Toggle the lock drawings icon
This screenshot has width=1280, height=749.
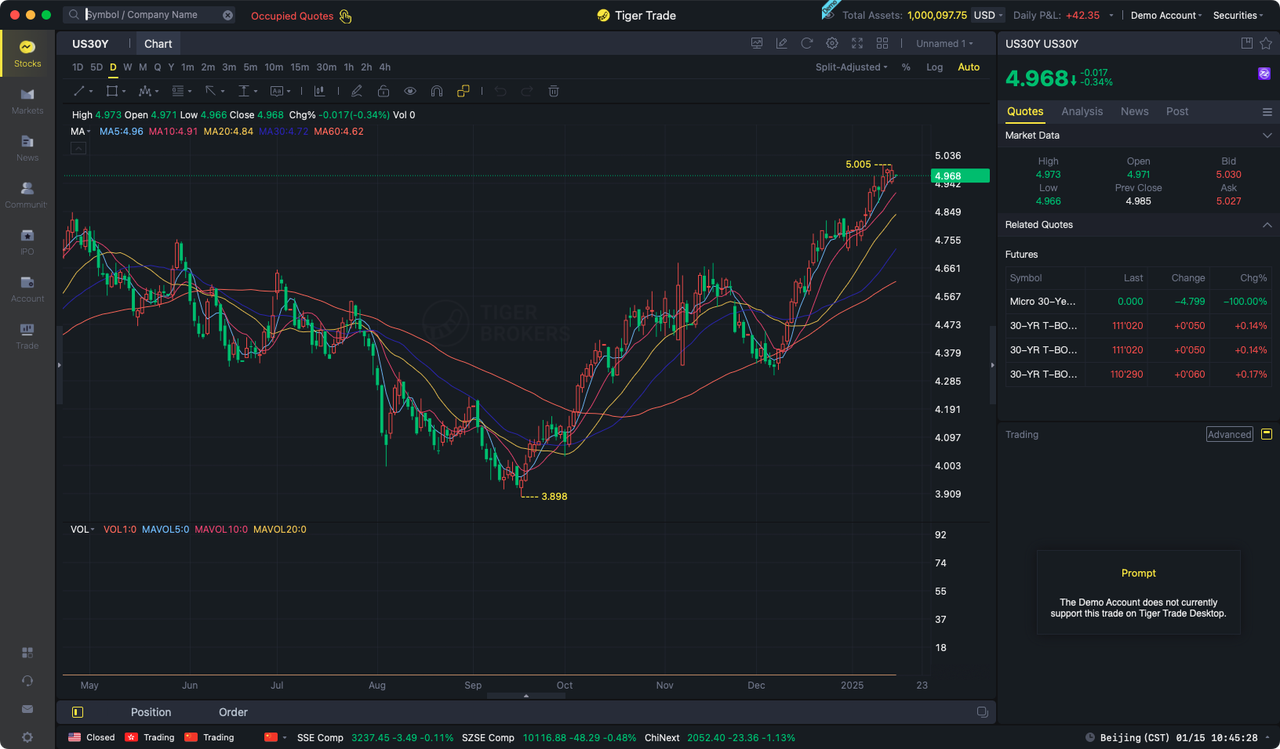[x=383, y=91]
